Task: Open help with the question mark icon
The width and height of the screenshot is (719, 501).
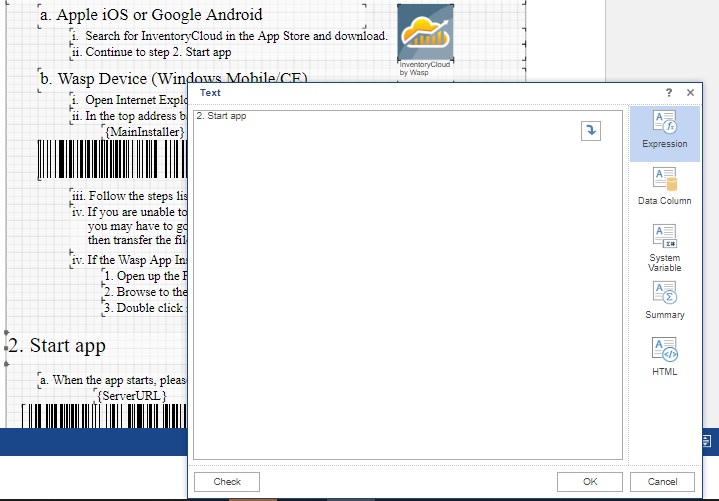Action: pyautogui.click(x=667, y=93)
